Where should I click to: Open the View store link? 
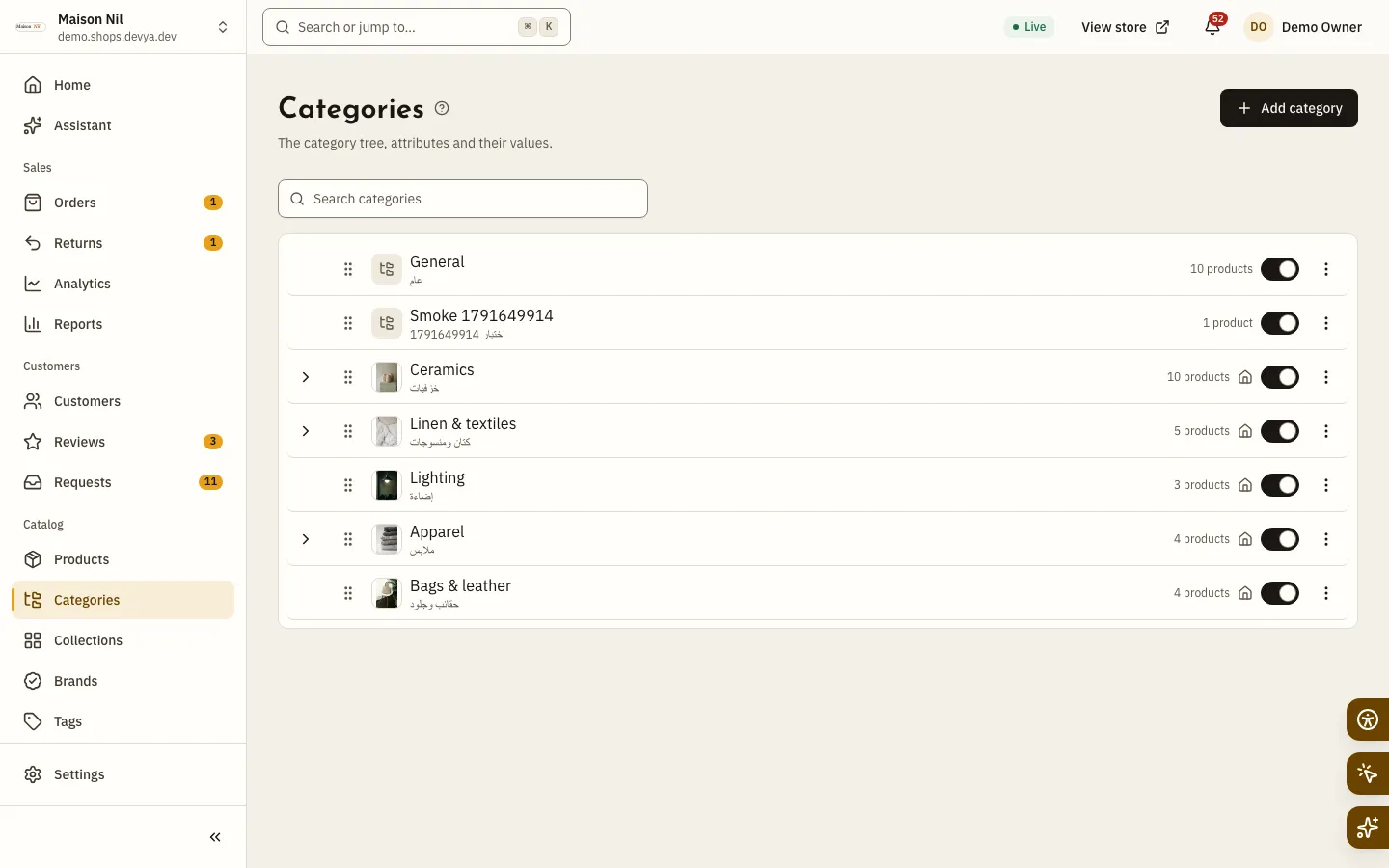pyautogui.click(x=1125, y=27)
